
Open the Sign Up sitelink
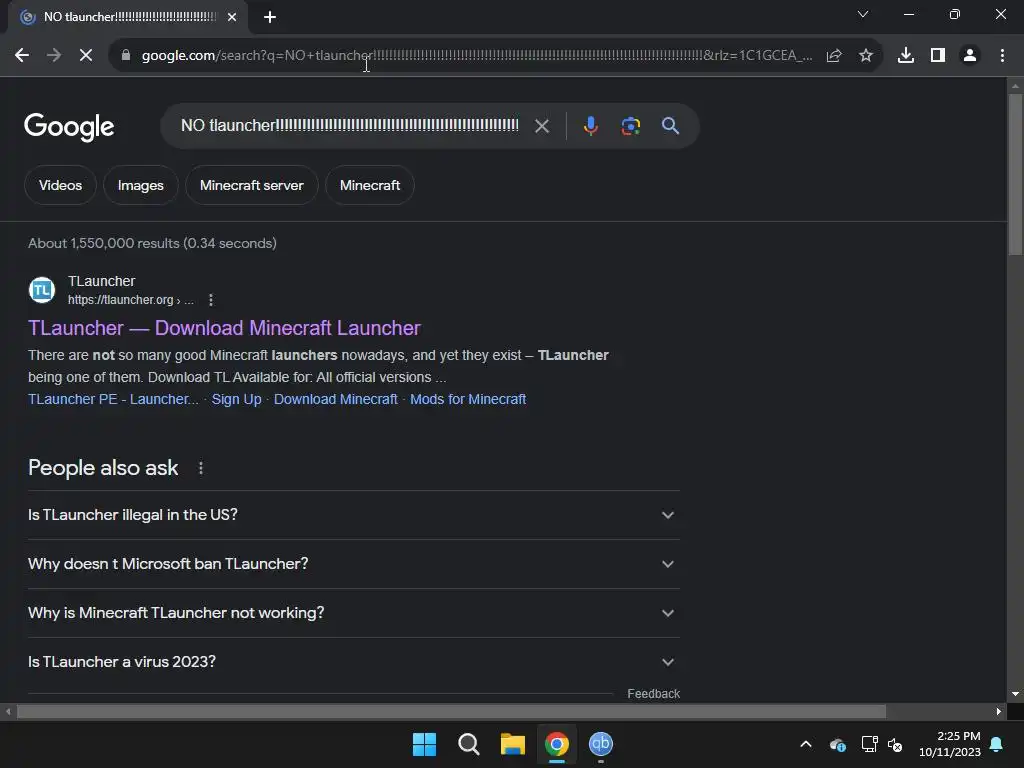[236, 399]
